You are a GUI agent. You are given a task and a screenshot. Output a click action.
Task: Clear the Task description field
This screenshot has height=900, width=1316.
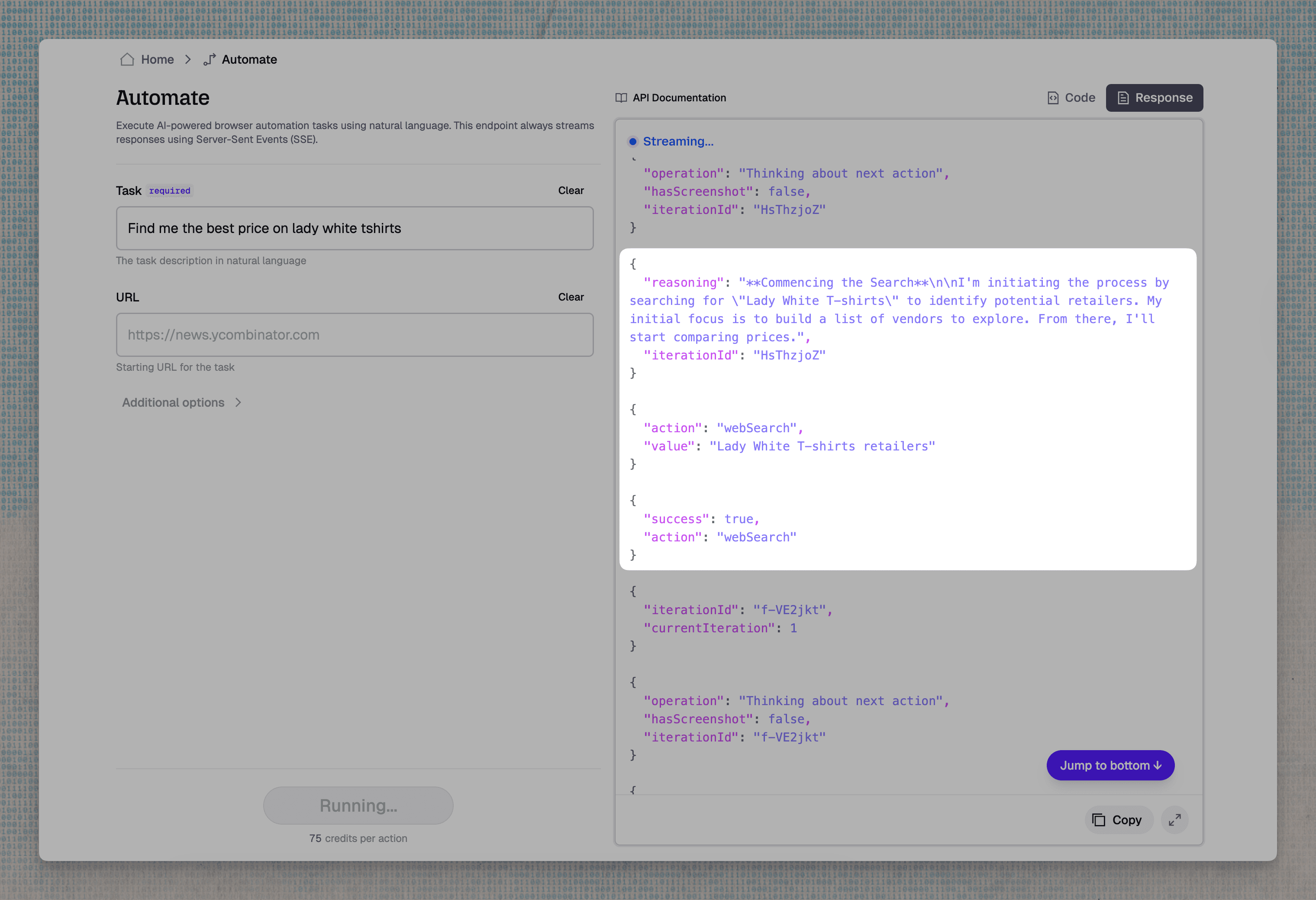[570, 190]
